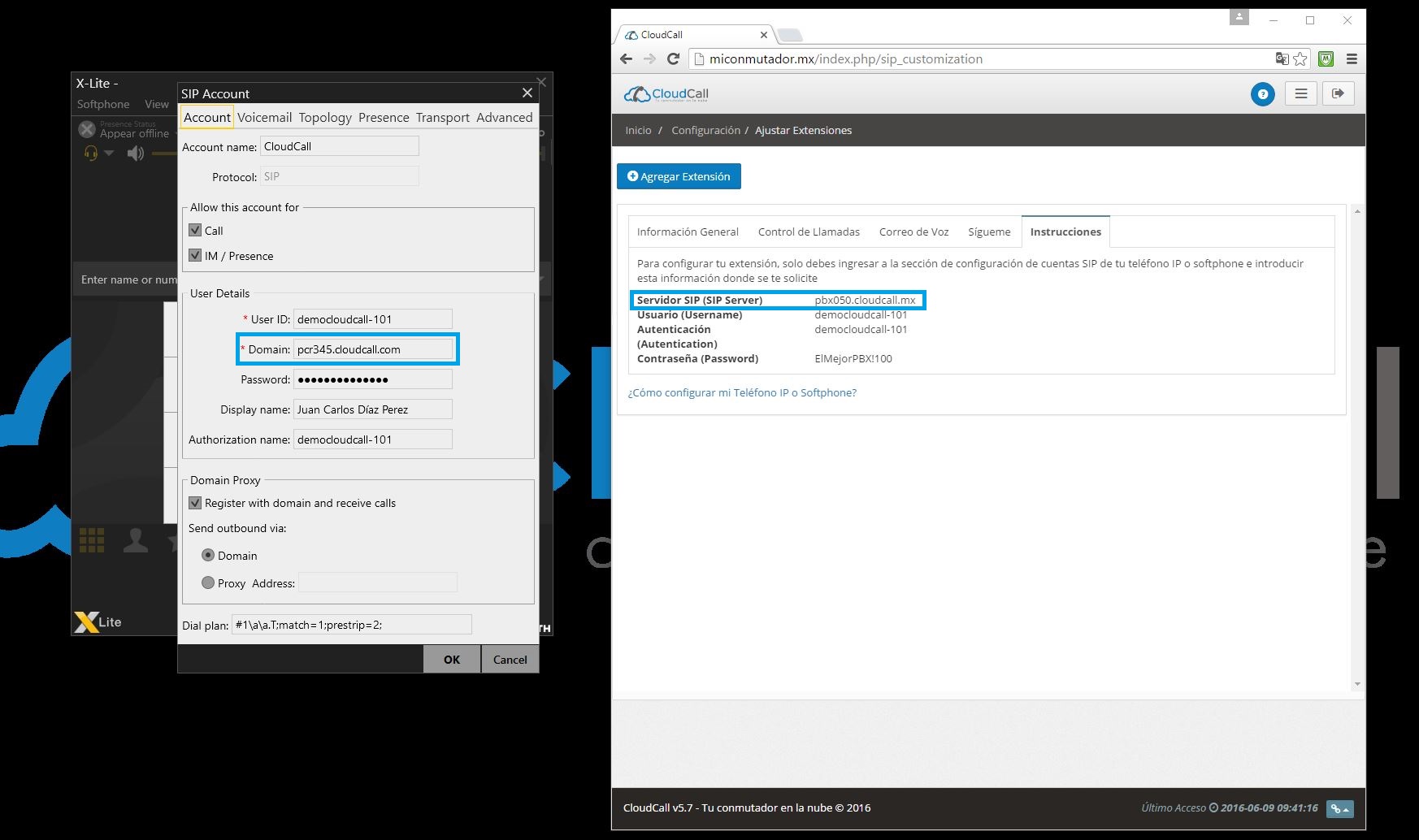1419x840 pixels.
Task: Open the Correo de Voz tab
Action: point(913,232)
